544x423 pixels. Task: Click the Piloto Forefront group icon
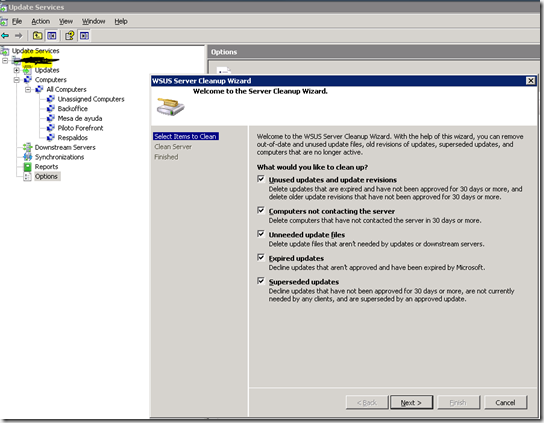click(51, 128)
